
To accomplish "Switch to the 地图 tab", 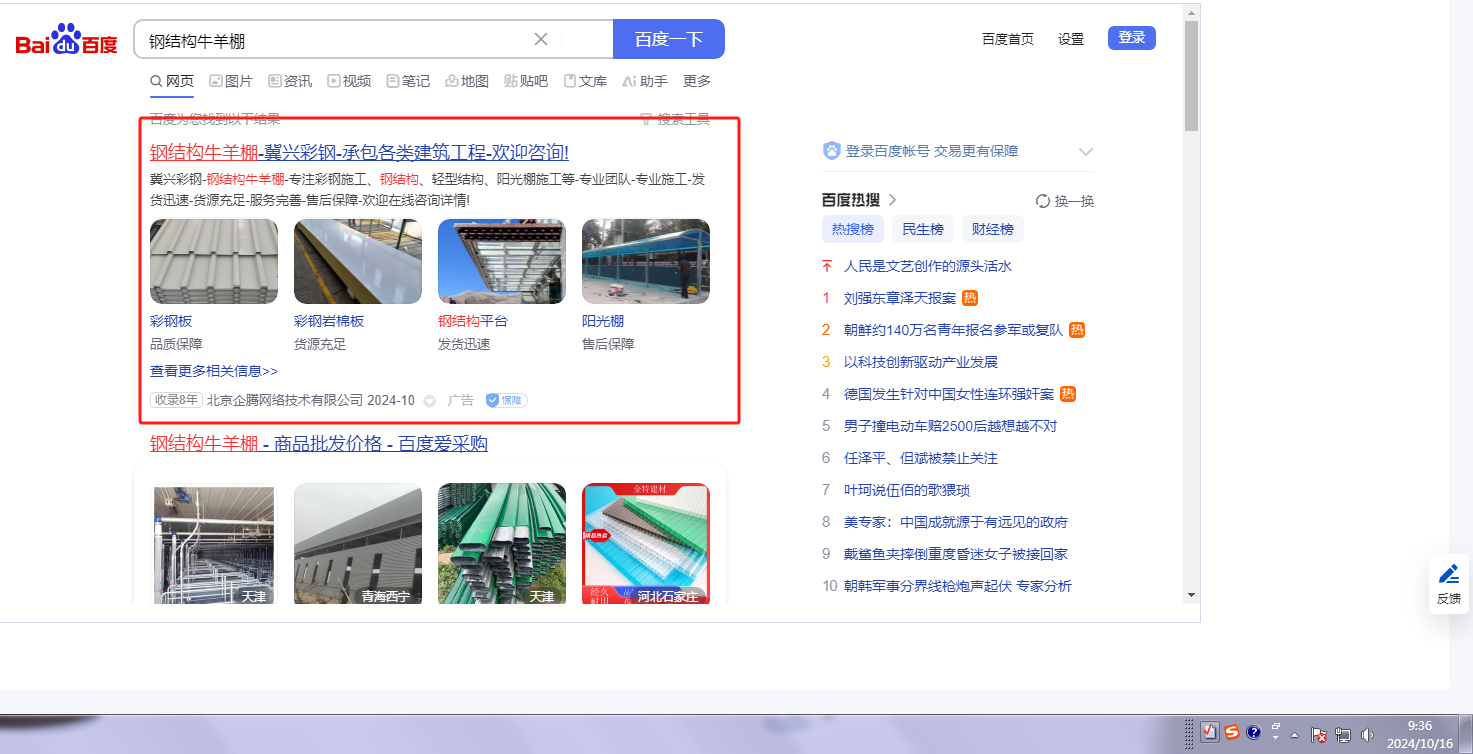I will (467, 81).
